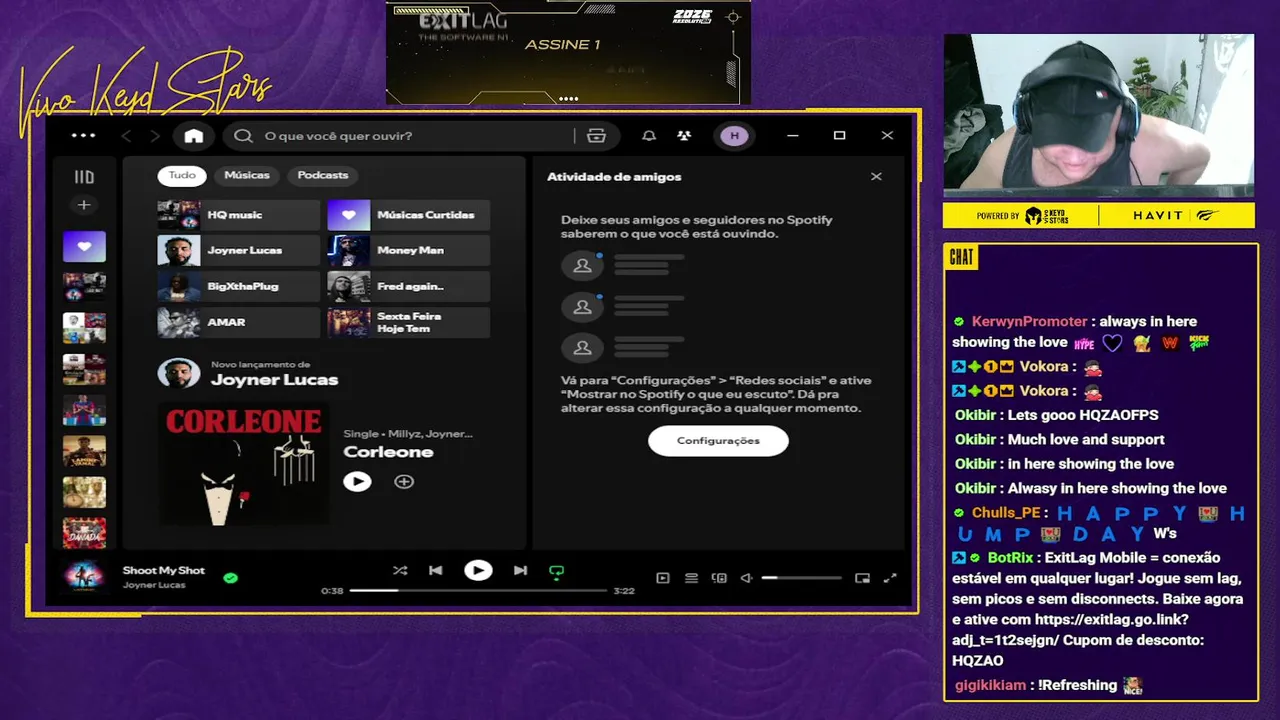Viewport: 1280px width, 720px height.
Task: Open Liked Songs heart tile in sidebar
Action: coord(84,246)
